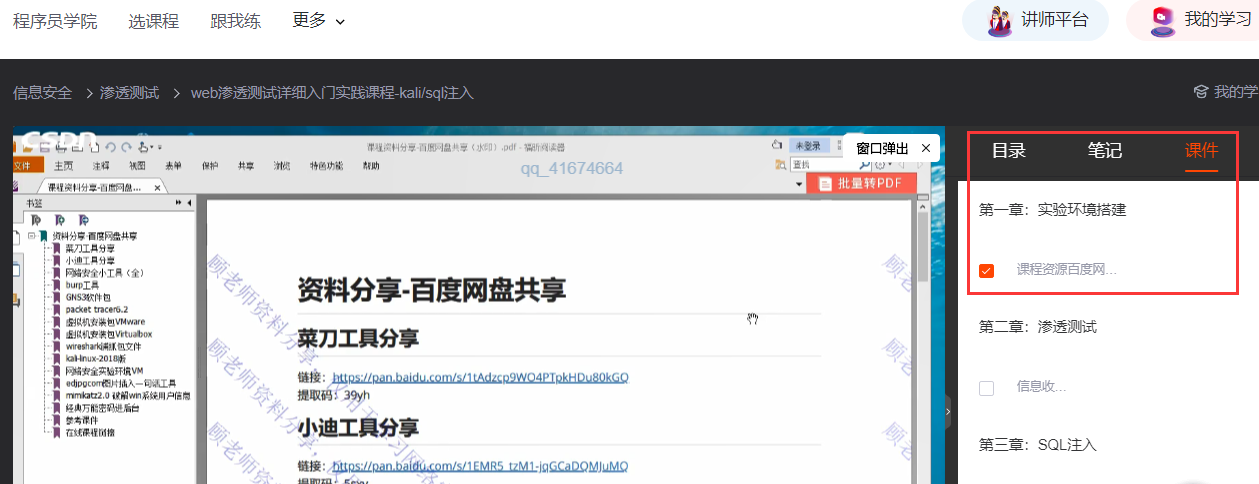Click the print icon in the quick toolbar
This screenshot has width=1259, height=484.
coord(61,147)
